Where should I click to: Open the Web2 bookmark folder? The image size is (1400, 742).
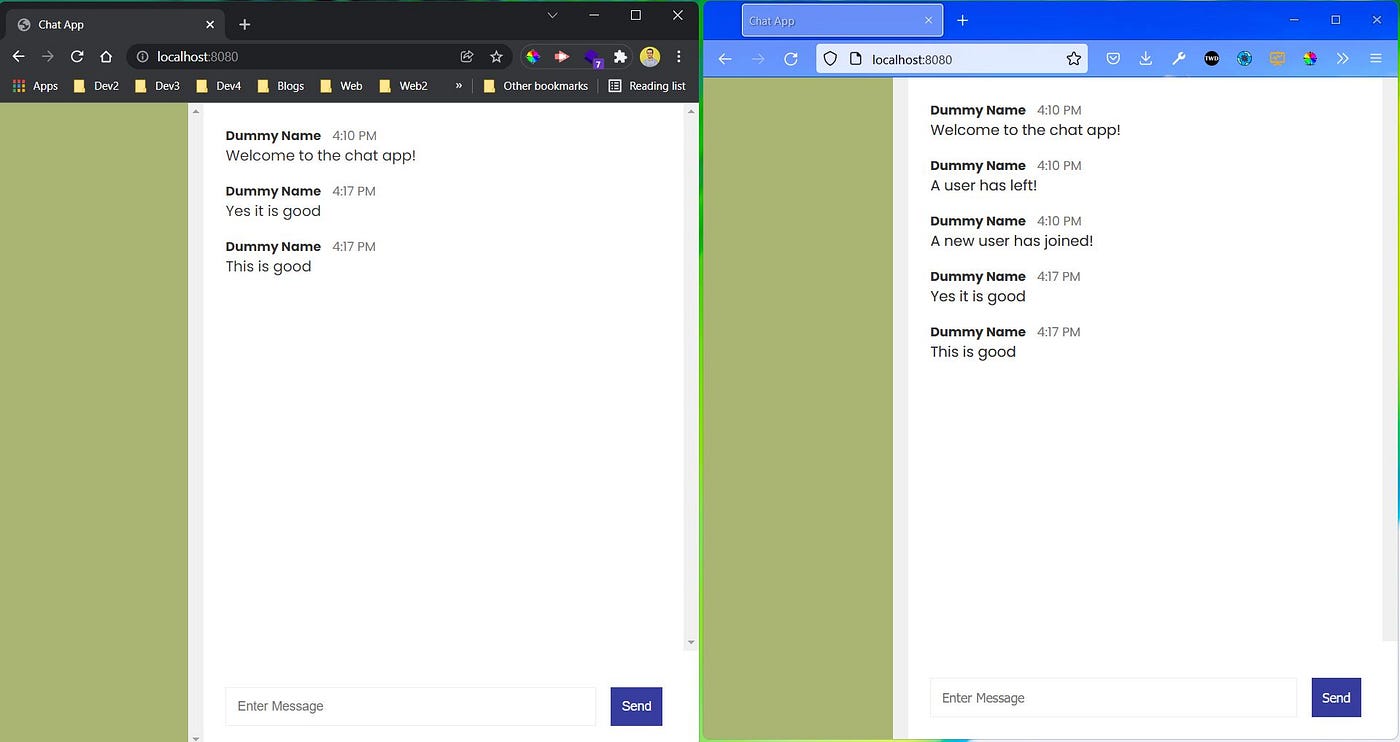click(x=403, y=86)
